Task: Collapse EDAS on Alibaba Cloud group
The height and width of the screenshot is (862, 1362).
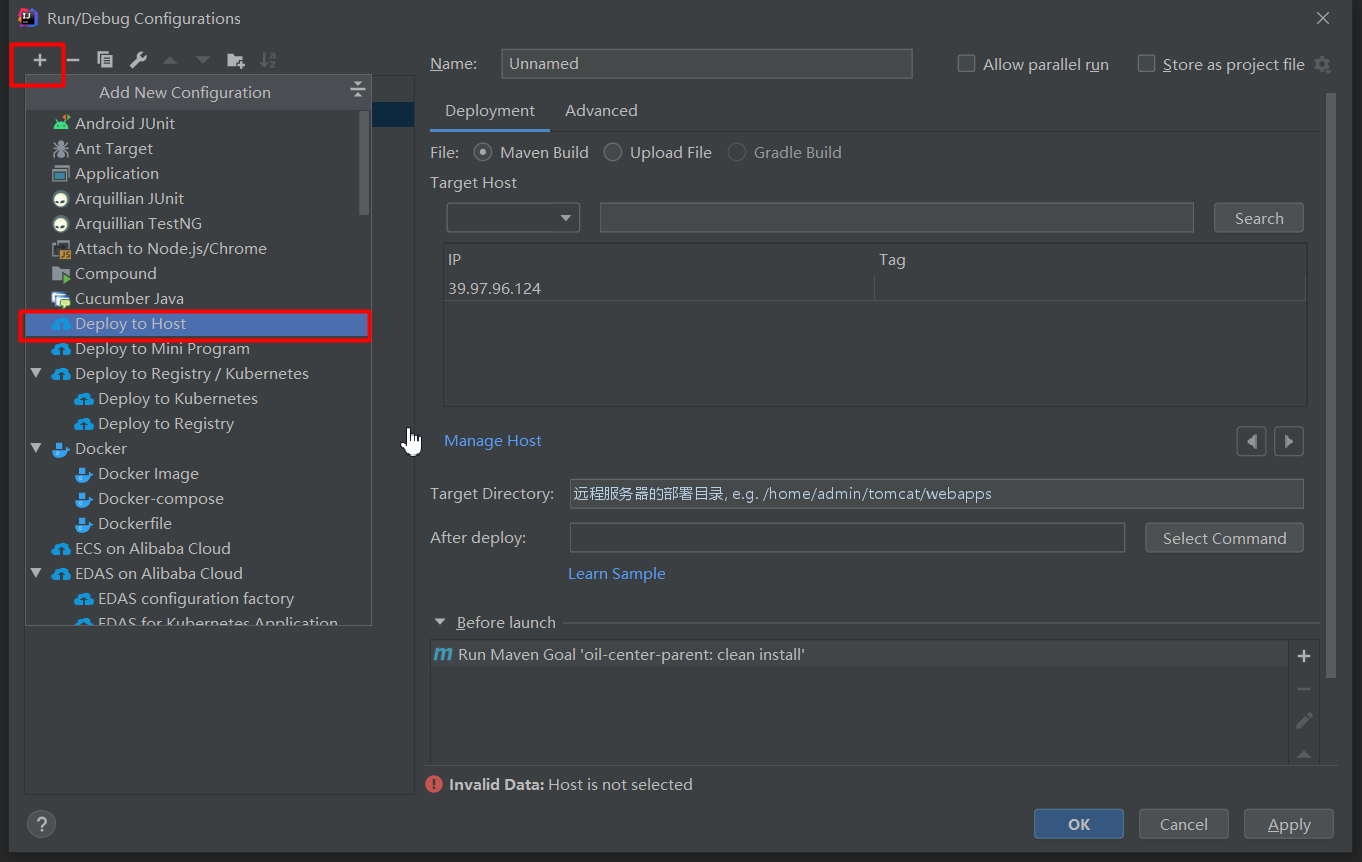Action: (37, 573)
